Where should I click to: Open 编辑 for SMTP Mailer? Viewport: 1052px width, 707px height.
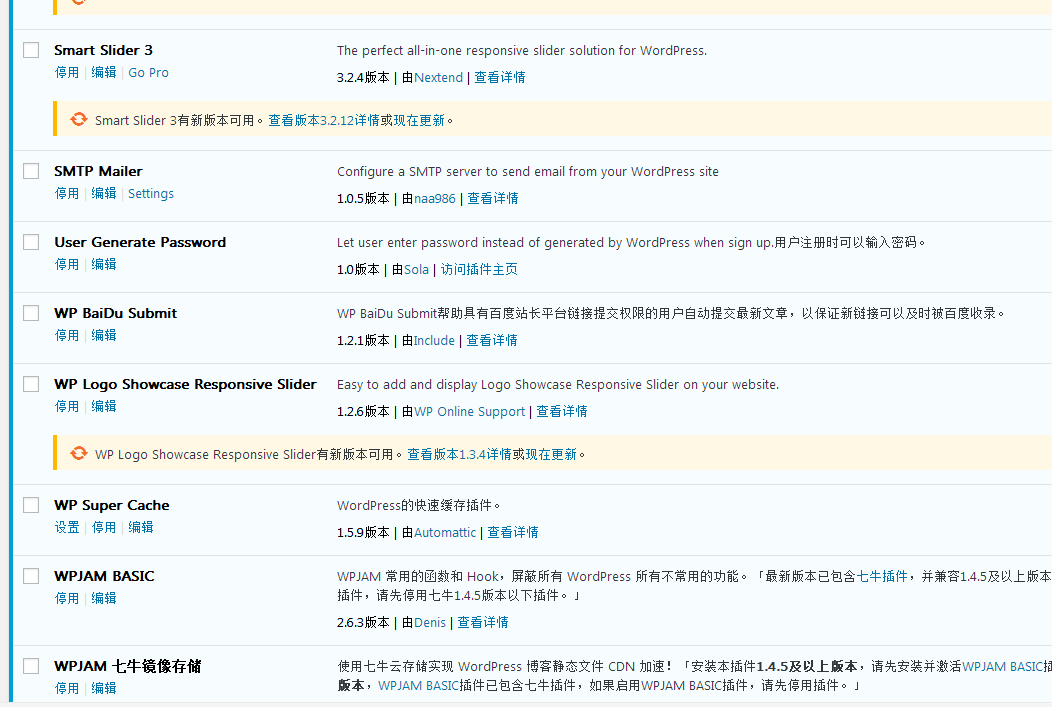point(104,193)
